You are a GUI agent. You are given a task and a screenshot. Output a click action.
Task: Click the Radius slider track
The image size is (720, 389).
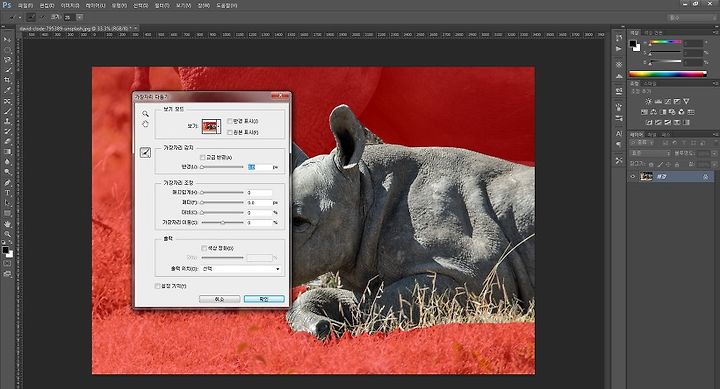point(222,167)
